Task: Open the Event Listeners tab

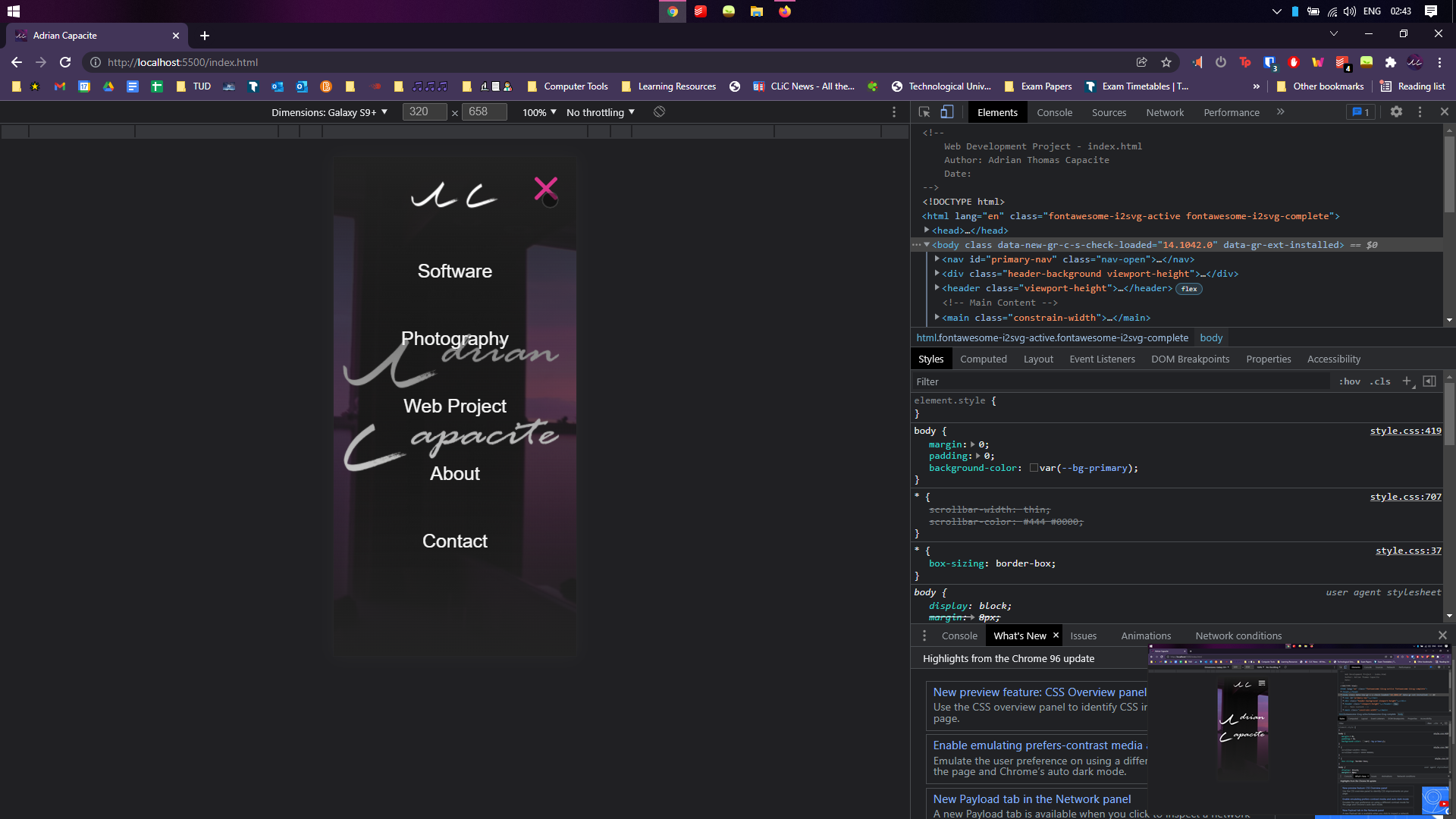Action: coord(1102,359)
